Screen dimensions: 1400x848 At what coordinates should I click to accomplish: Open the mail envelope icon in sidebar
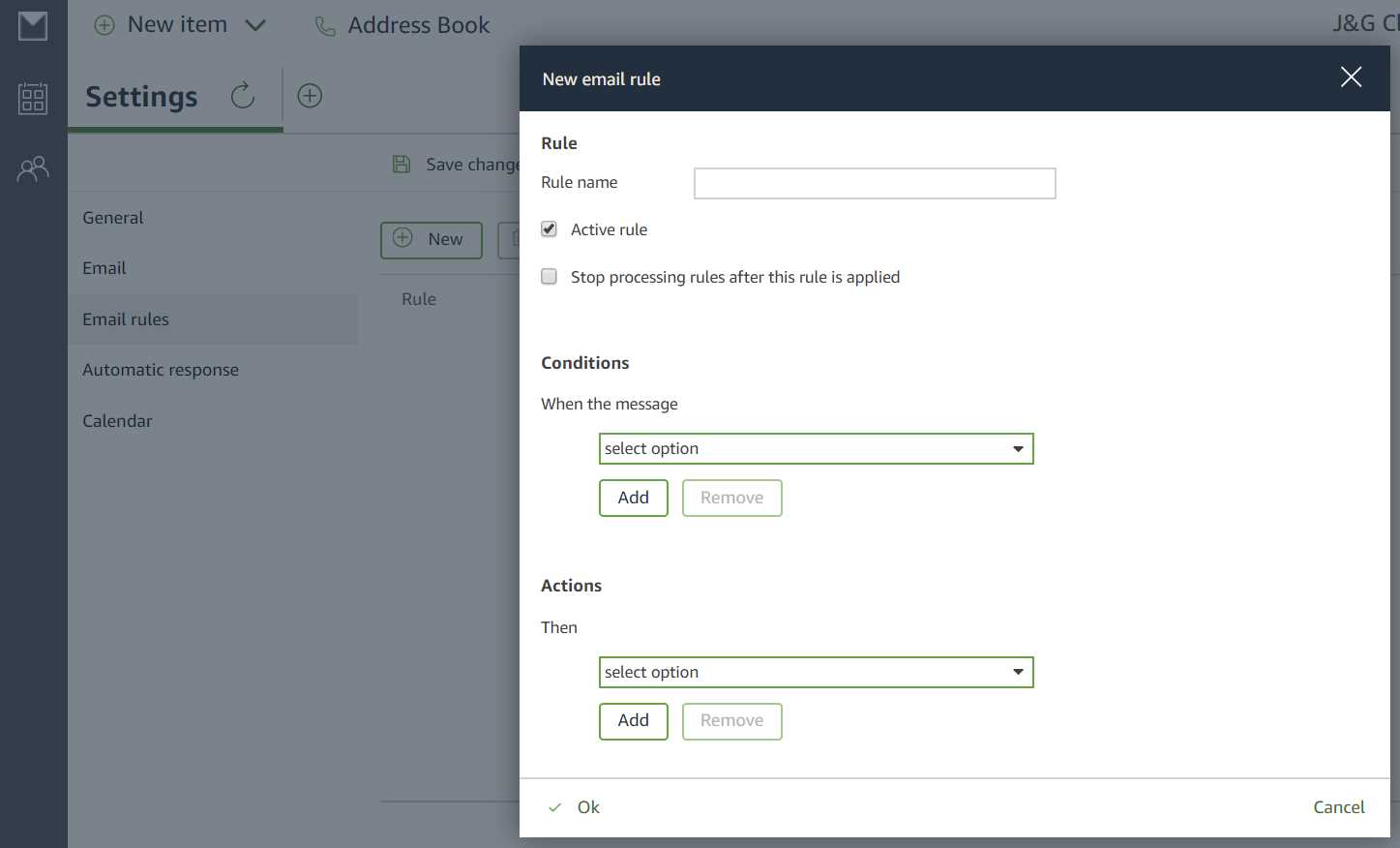(x=33, y=26)
